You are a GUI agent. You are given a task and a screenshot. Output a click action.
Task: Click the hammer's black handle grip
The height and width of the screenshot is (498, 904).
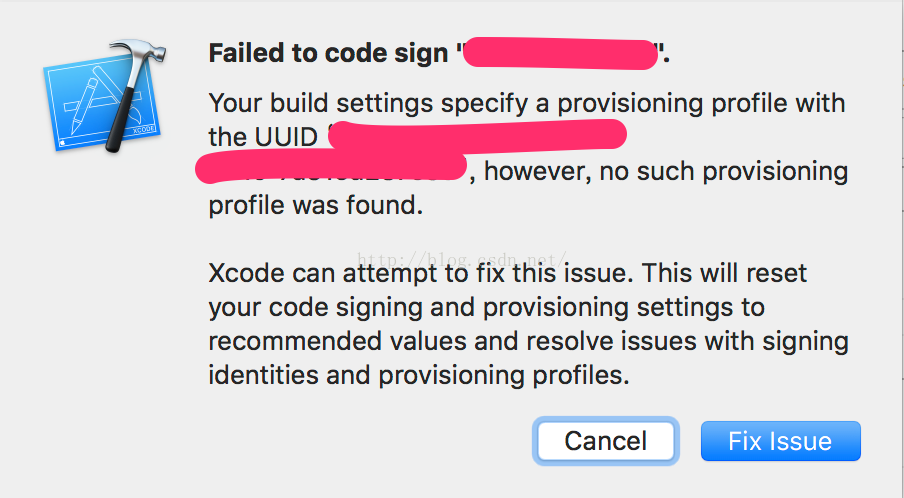pos(121,120)
